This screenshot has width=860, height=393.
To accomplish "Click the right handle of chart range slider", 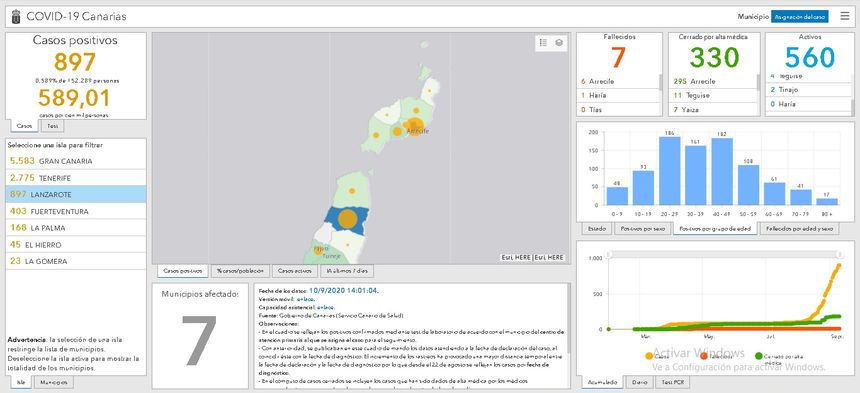I will click(x=839, y=255).
